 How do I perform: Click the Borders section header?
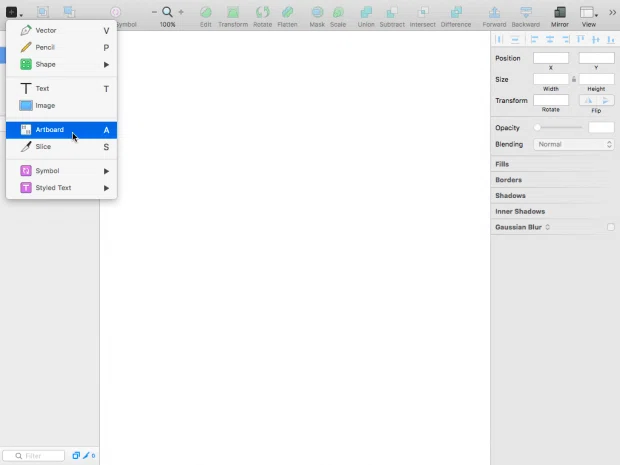tap(508, 180)
